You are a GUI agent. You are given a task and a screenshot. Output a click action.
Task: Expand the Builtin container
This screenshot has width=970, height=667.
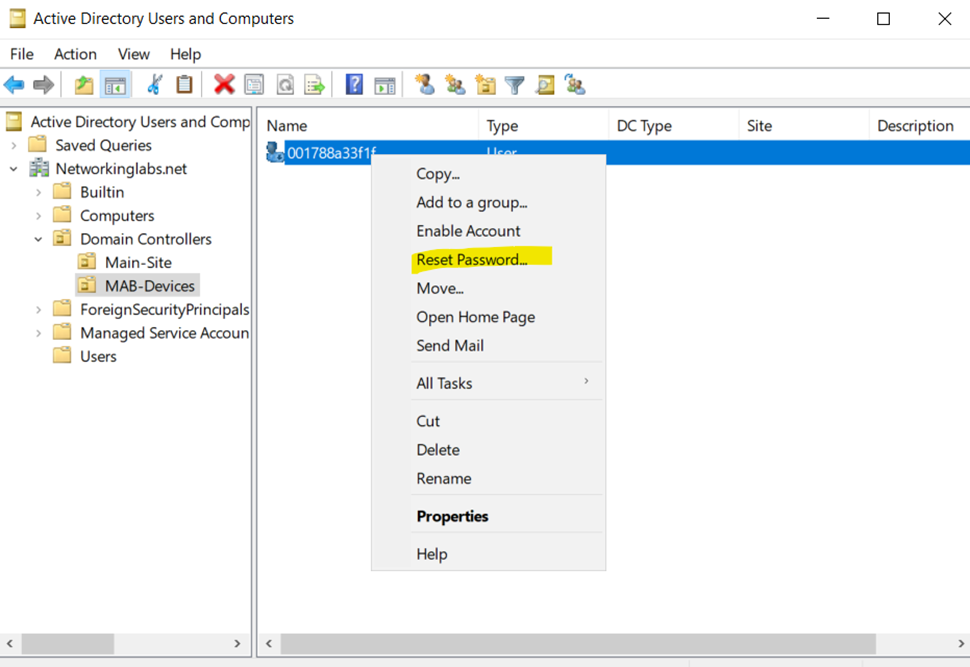[x=38, y=192]
